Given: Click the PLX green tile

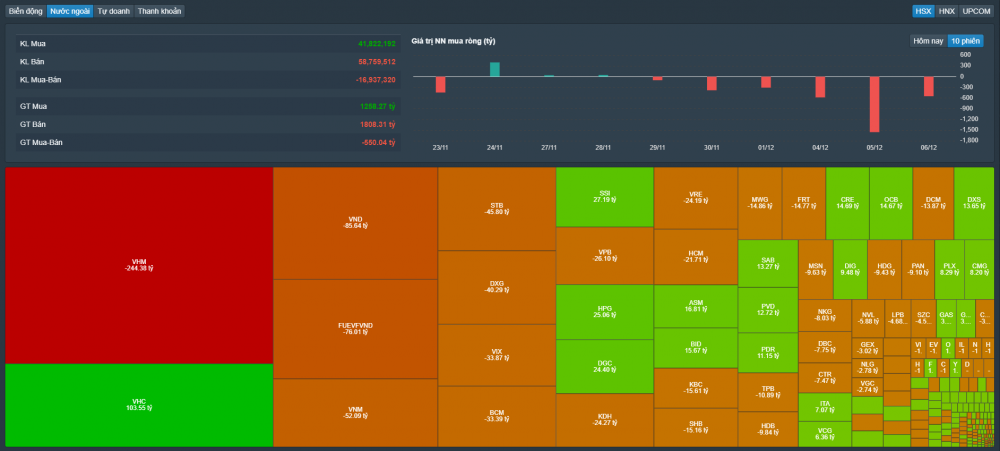Looking at the screenshot, I should tap(950, 269).
